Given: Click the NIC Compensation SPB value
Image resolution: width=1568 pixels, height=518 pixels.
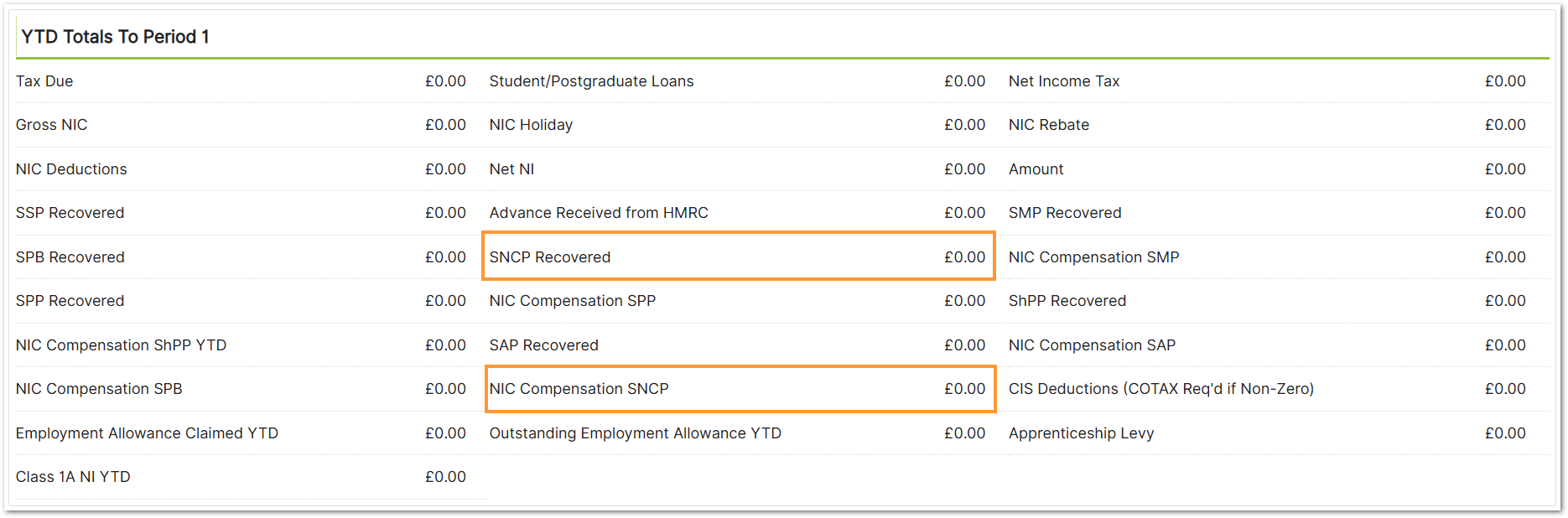Looking at the screenshot, I should pyautogui.click(x=445, y=389).
